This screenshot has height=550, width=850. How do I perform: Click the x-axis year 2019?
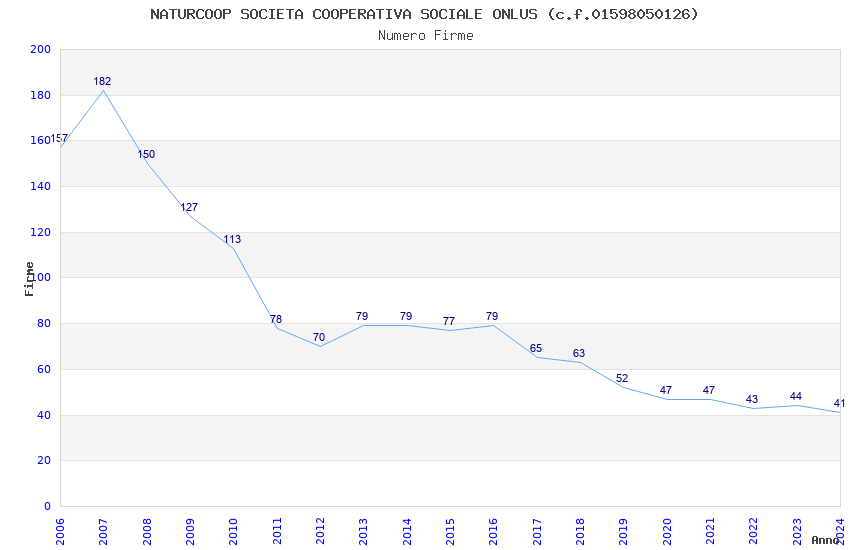[x=624, y=532]
